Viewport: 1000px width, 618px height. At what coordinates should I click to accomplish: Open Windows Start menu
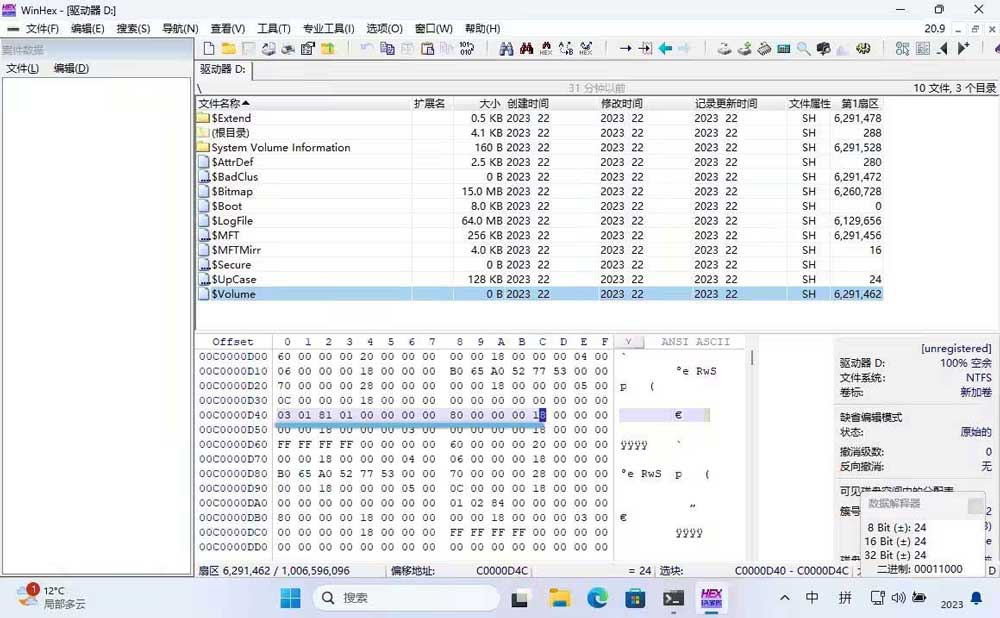(290, 598)
